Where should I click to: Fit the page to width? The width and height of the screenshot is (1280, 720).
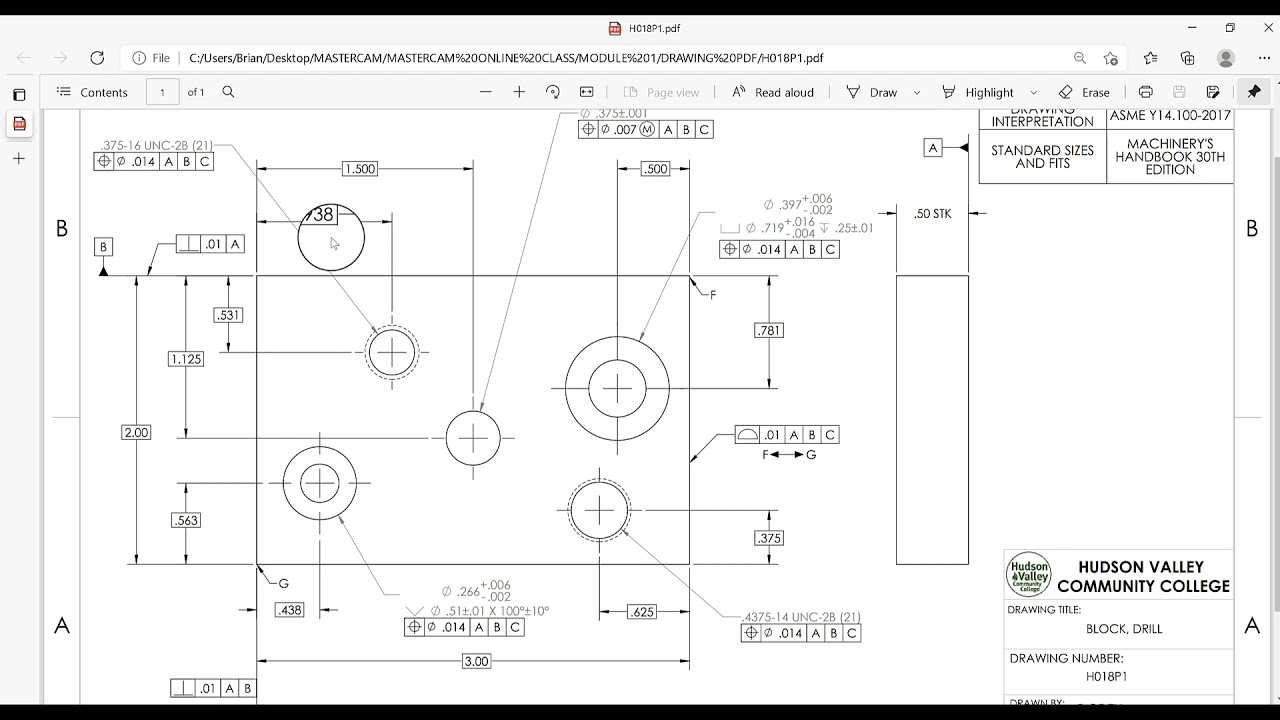click(x=587, y=92)
